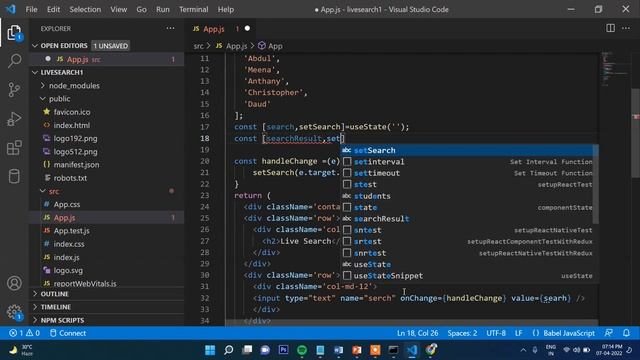Image resolution: width=640 pixels, height=360 pixels.
Task: Switch to the App.js editor tab
Action: coord(221,29)
